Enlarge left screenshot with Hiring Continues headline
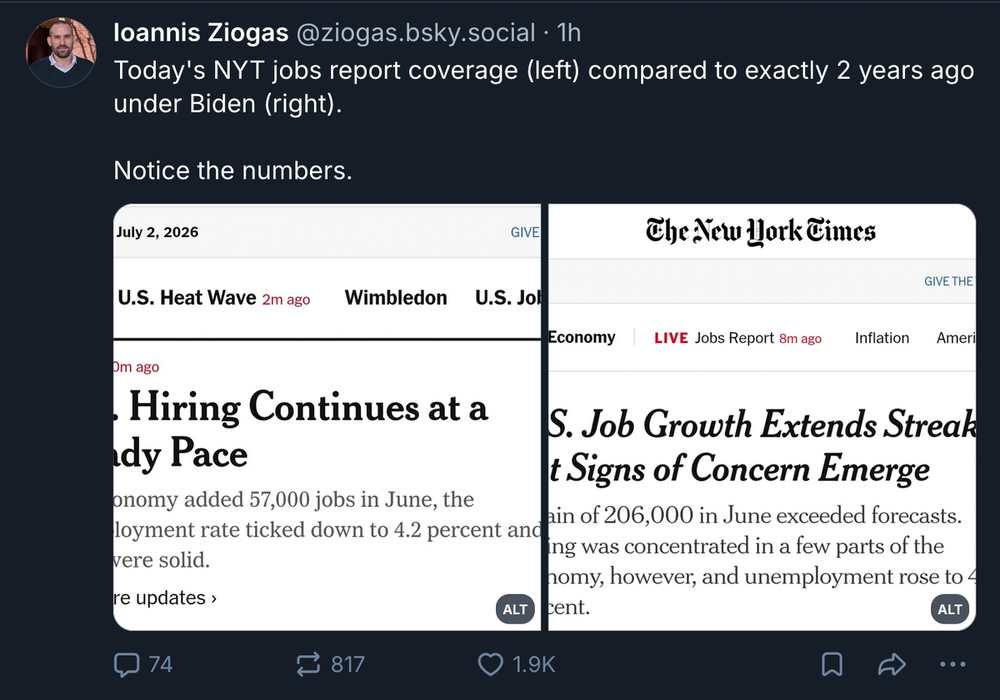This screenshot has width=1000, height=700. (x=327, y=418)
